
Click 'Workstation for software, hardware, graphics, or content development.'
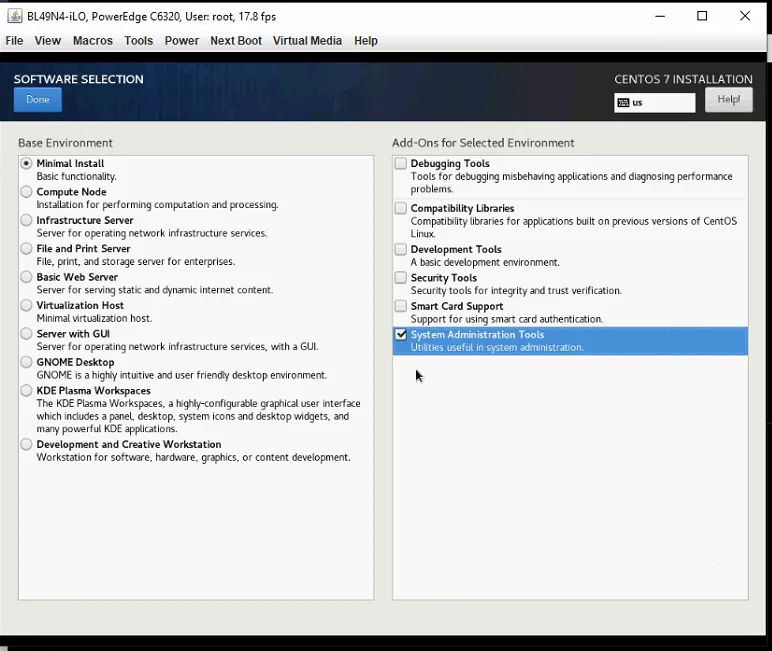193,457
